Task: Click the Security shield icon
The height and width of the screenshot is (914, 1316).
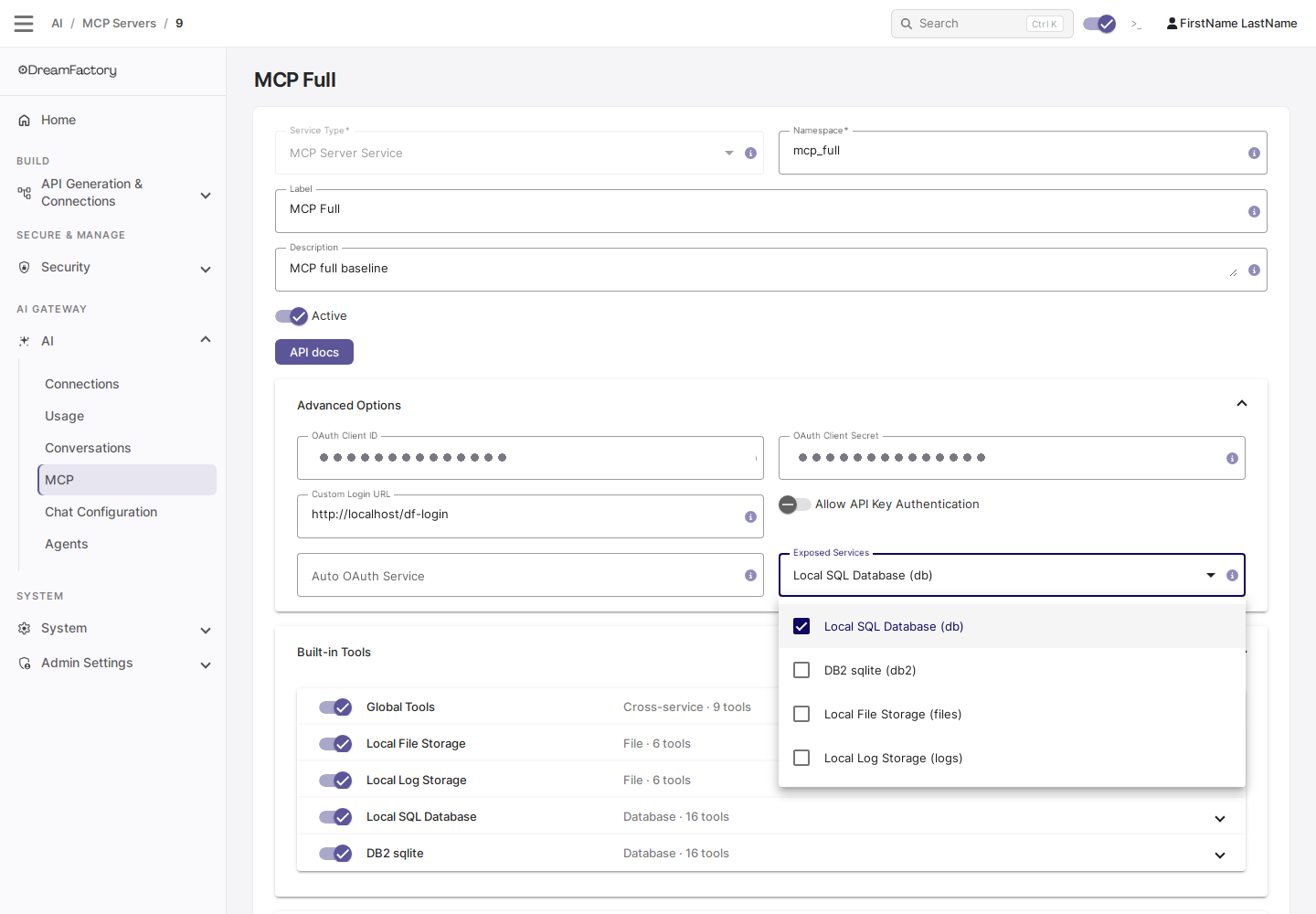Action: click(25, 267)
